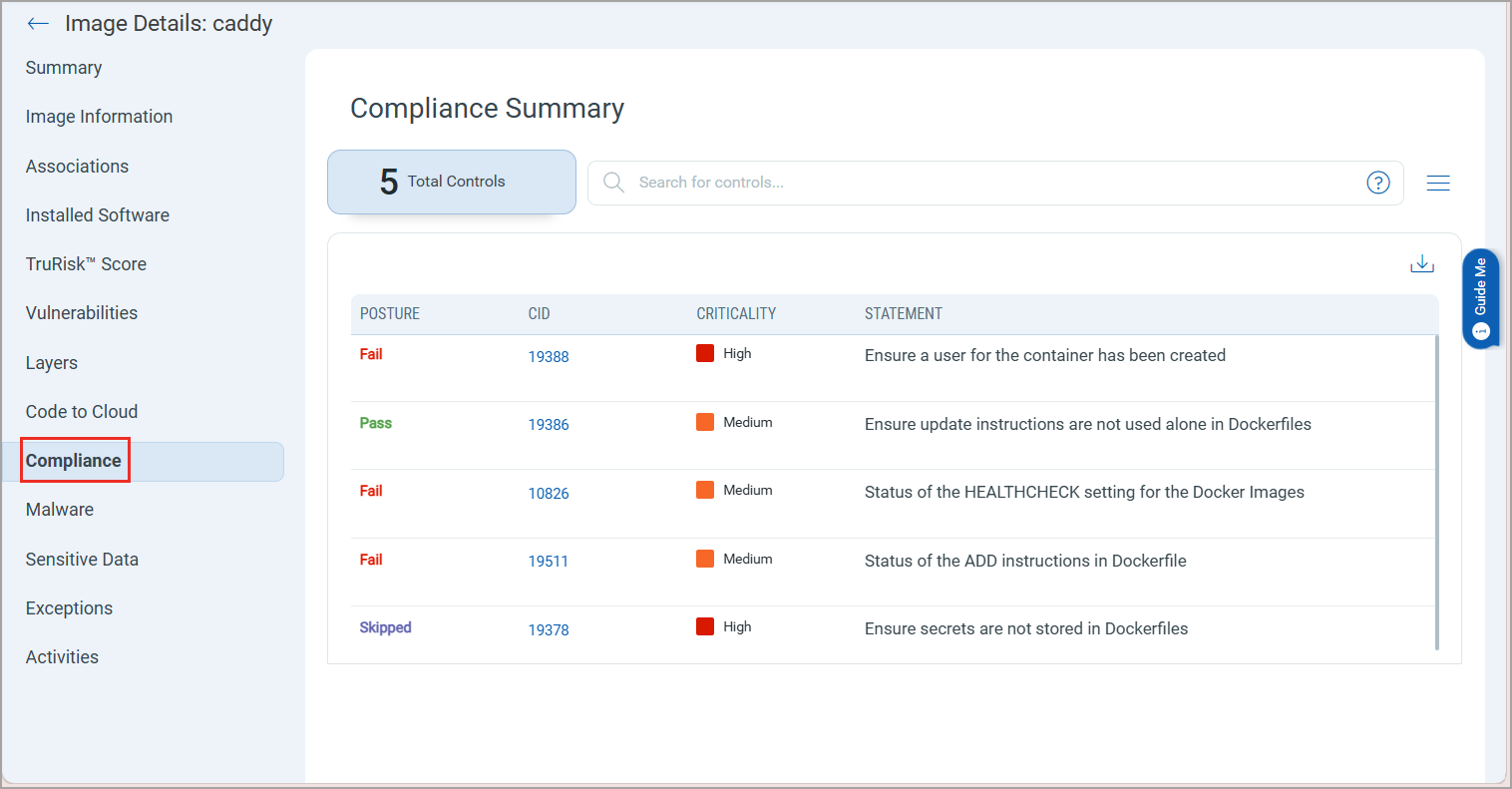Open control CID 19386 link

[549, 425]
